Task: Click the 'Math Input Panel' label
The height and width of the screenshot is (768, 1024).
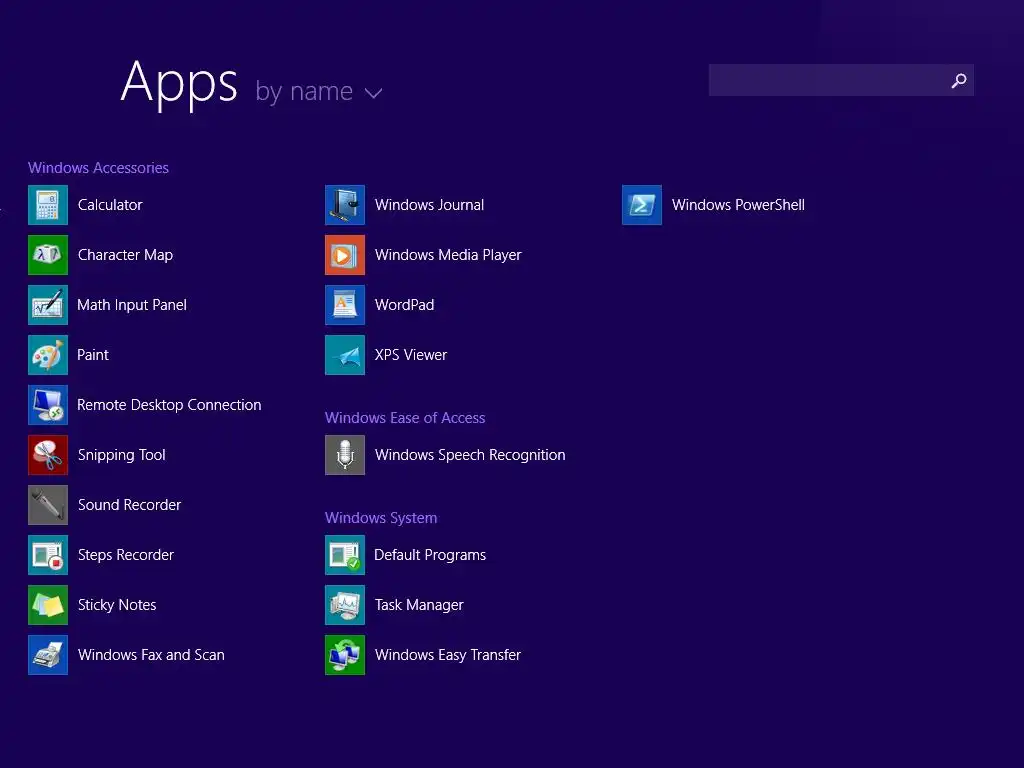Action: click(132, 305)
